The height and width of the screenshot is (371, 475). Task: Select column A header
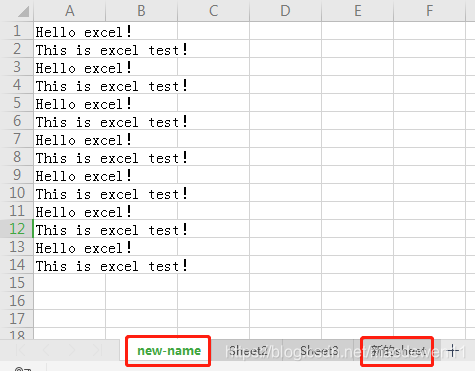coord(70,11)
